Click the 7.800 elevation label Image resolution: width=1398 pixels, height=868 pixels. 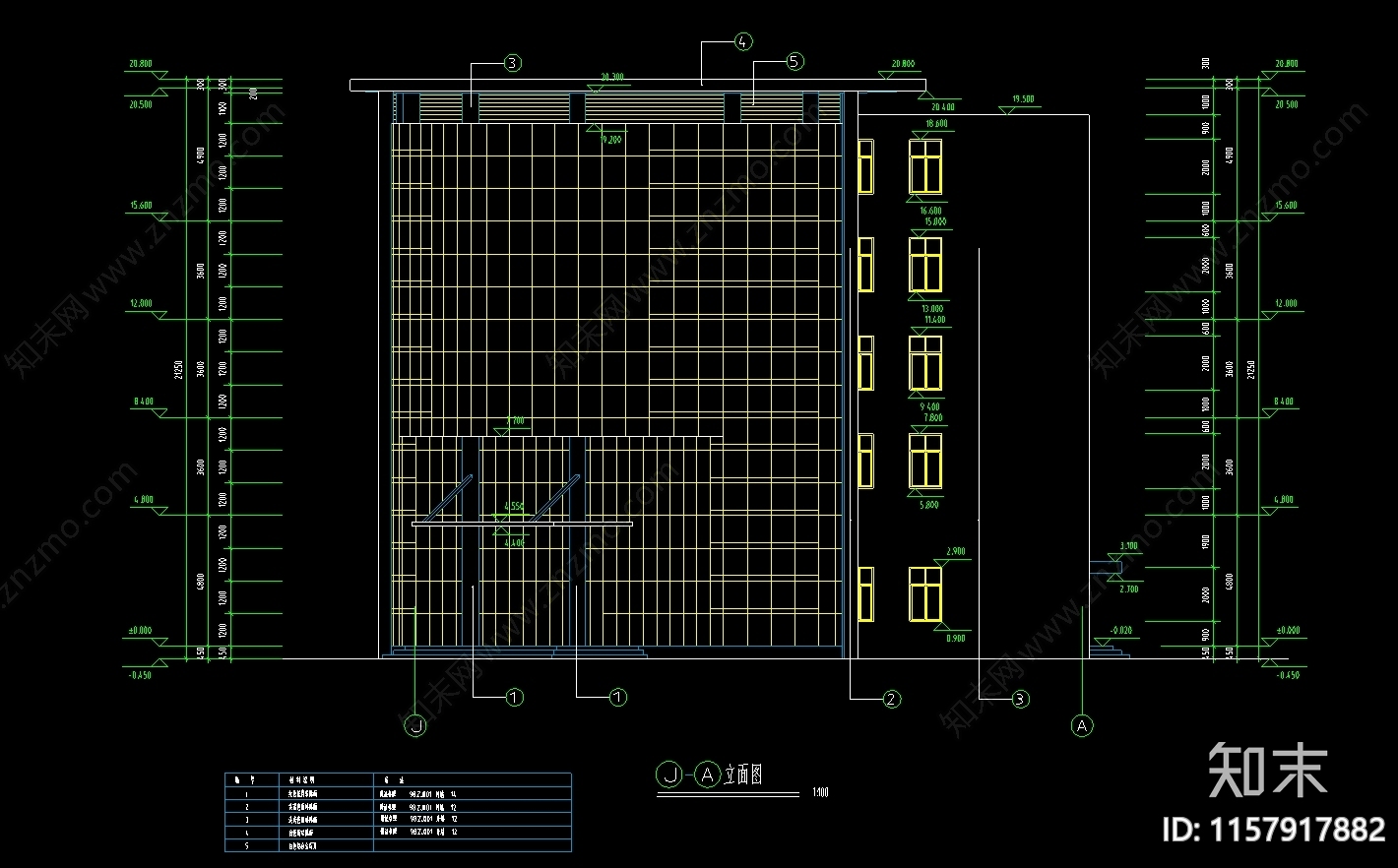[933, 417]
